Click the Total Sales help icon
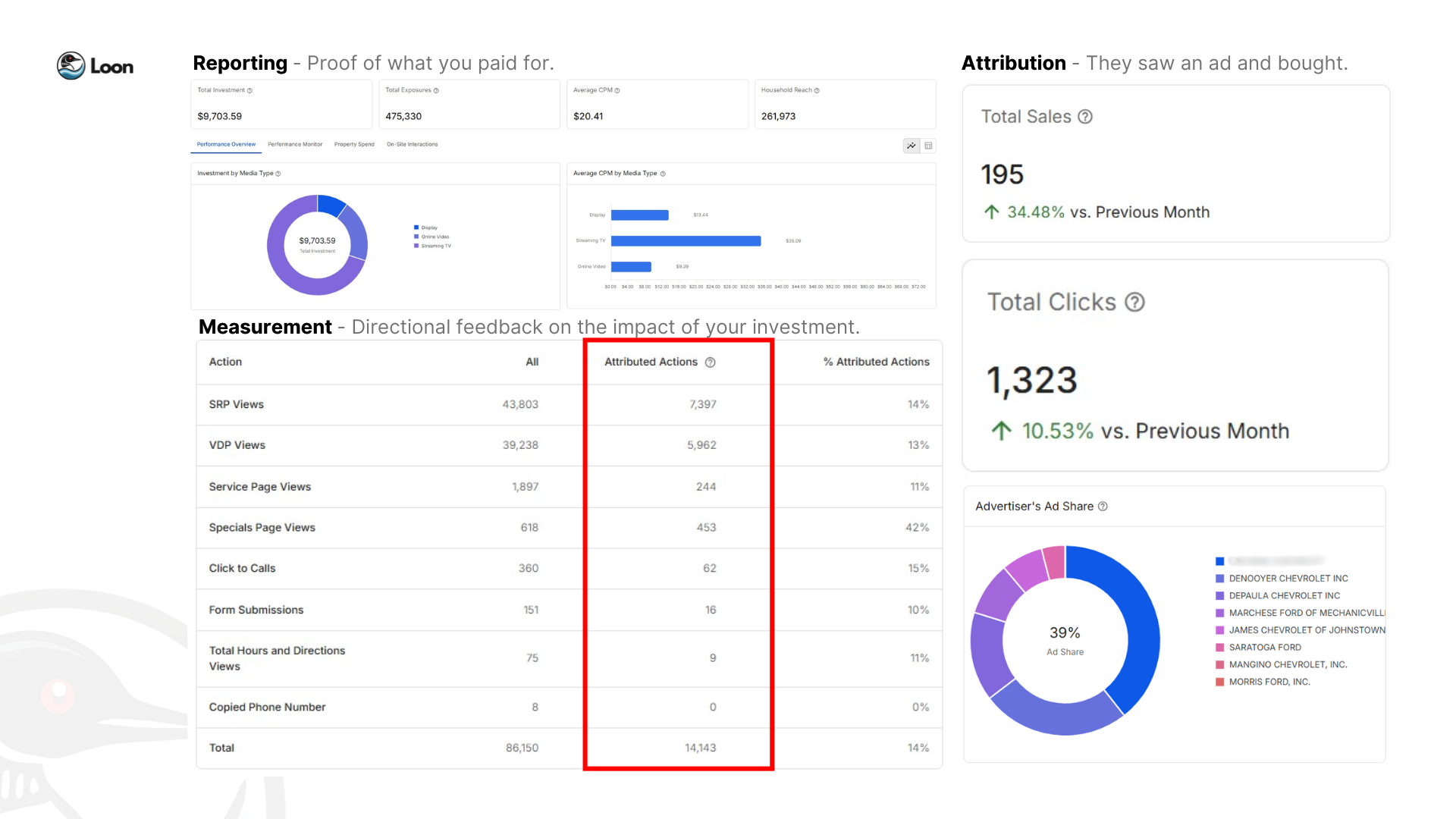 1085,117
